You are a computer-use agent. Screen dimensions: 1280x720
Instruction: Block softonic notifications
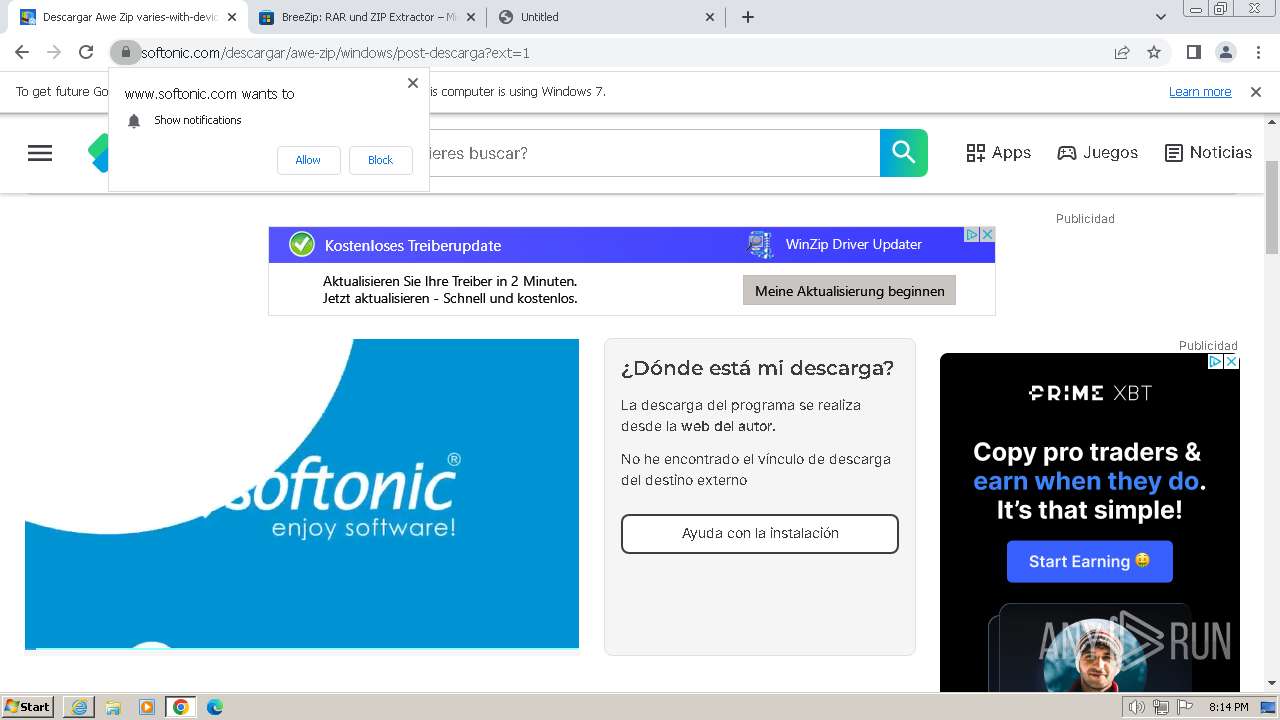click(x=380, y=160)
